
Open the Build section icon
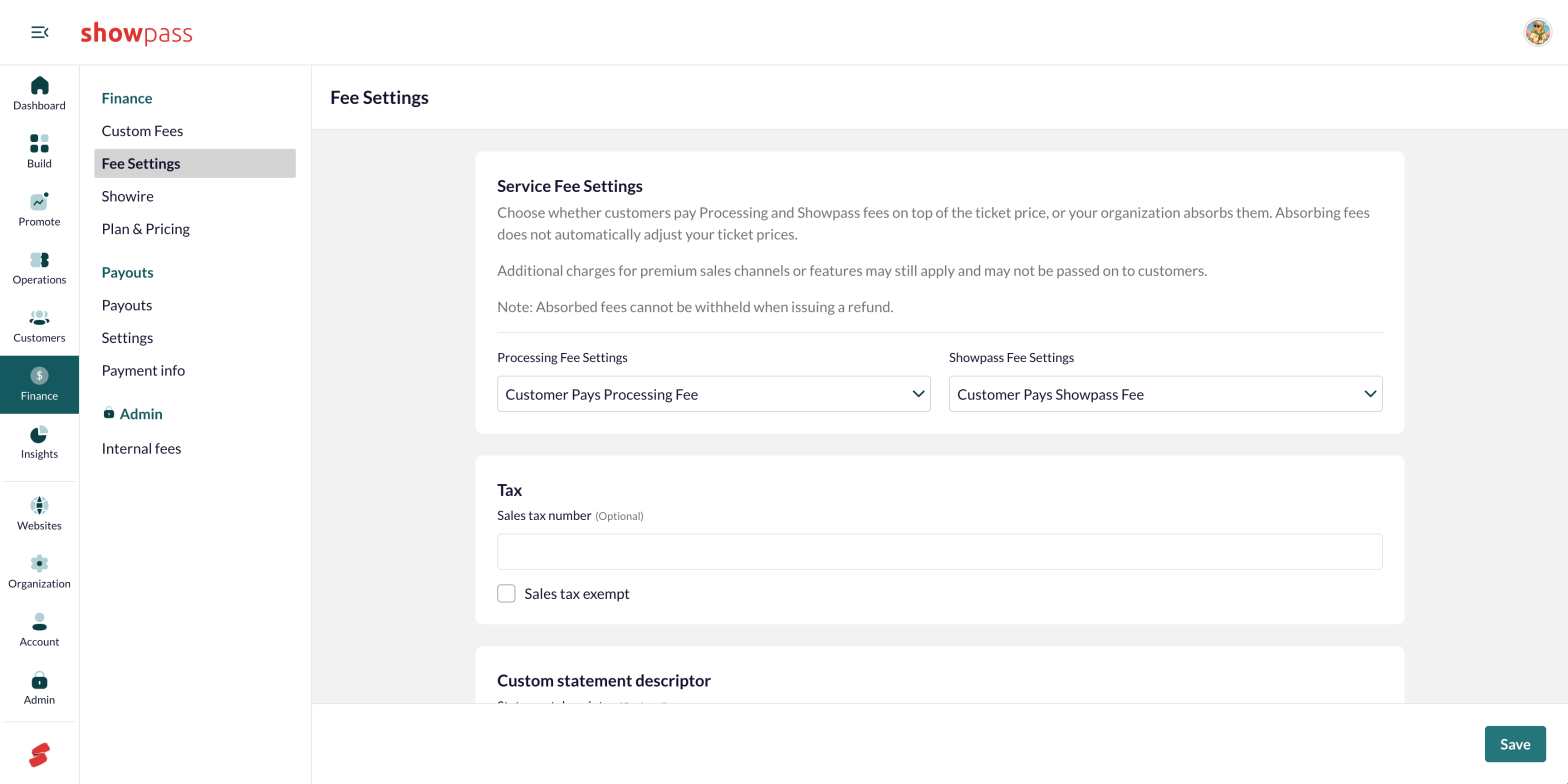click(39, 143)
